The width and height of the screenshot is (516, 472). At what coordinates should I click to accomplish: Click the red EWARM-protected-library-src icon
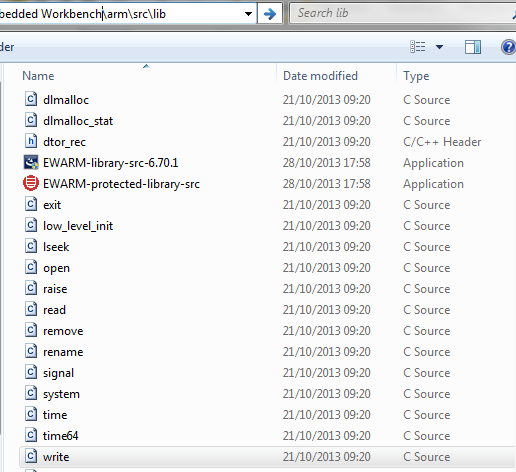pos(31,183)
